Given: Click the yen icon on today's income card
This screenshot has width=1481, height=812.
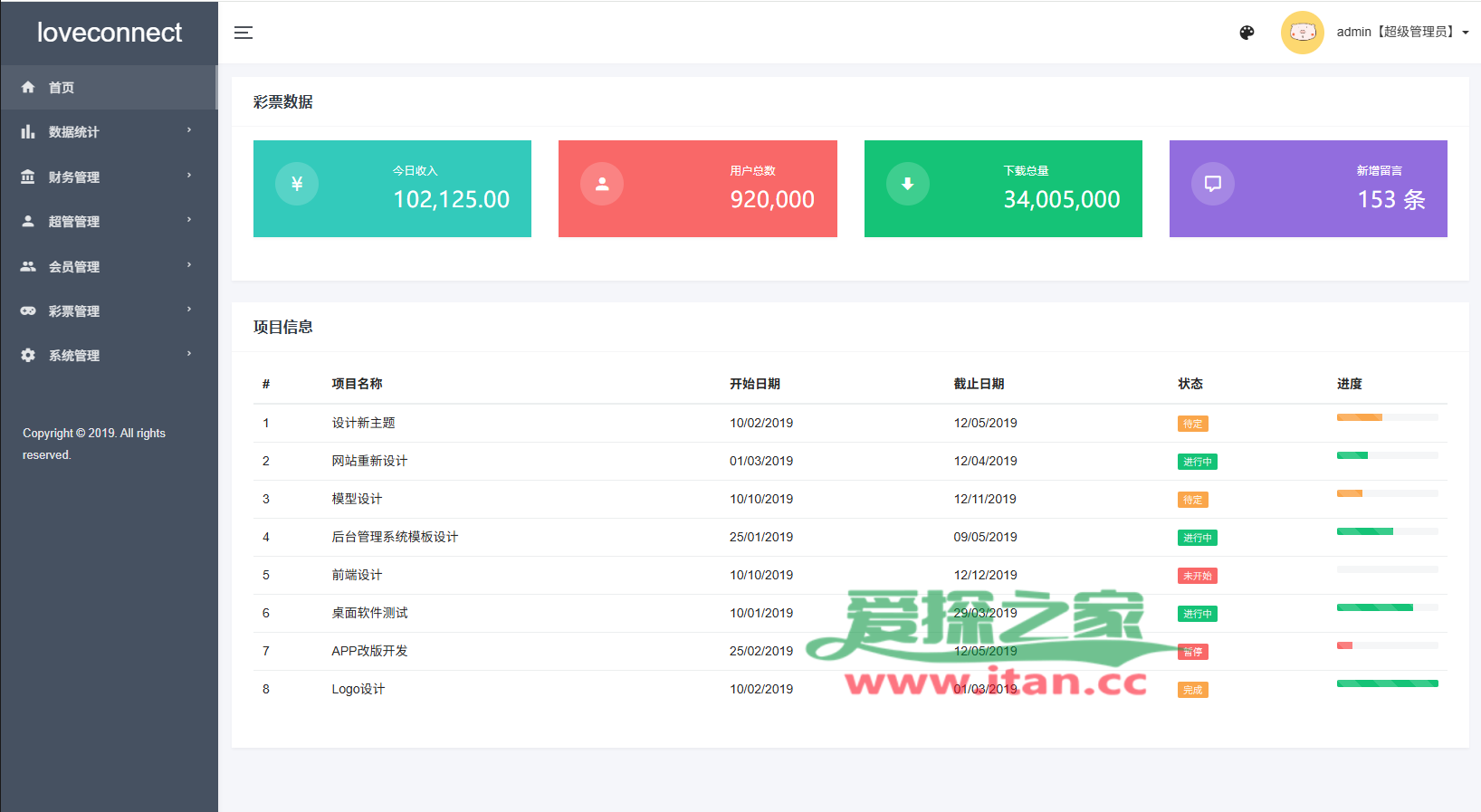Looking at the screenshot, I should point(297,184).
